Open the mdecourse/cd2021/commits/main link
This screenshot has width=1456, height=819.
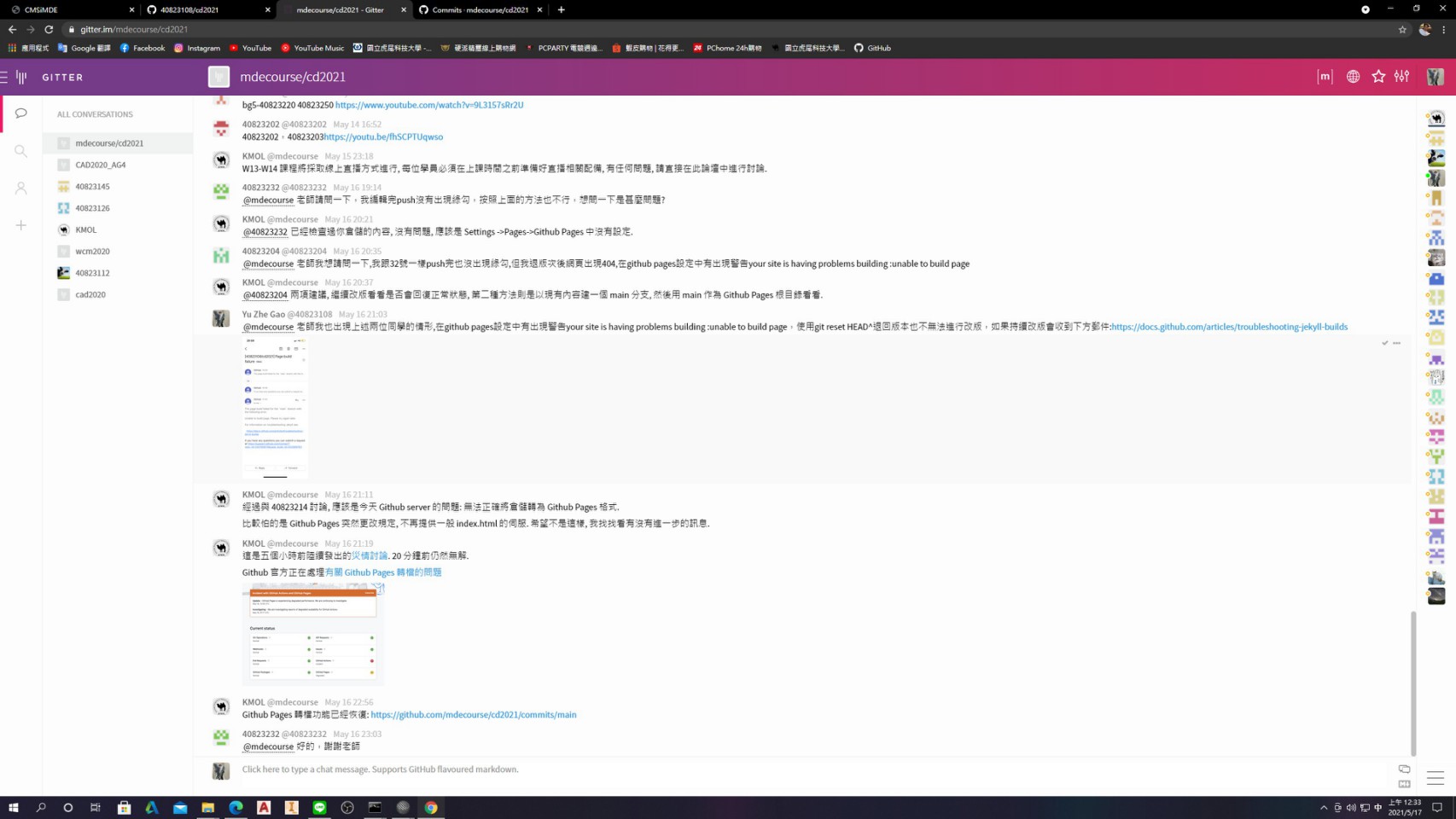474,715
